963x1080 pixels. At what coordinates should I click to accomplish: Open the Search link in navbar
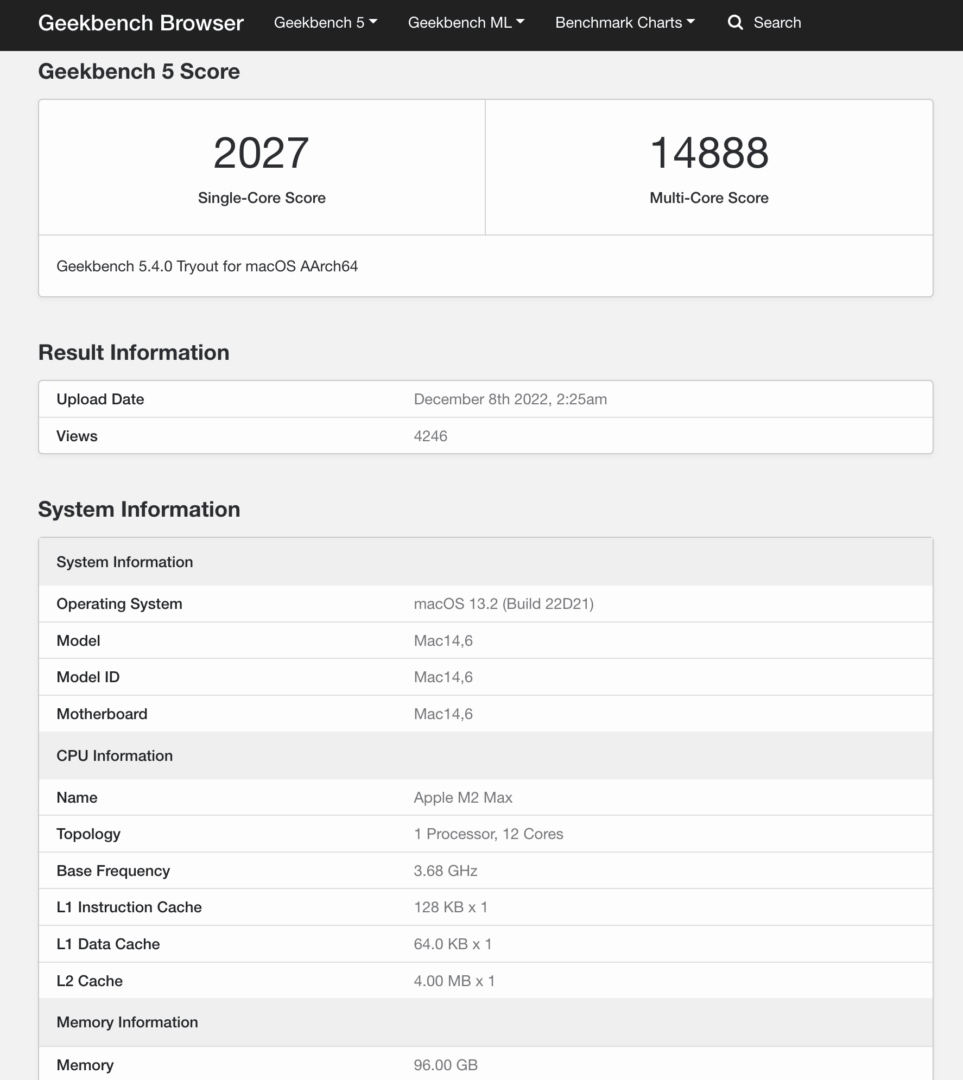click(777, 23)
